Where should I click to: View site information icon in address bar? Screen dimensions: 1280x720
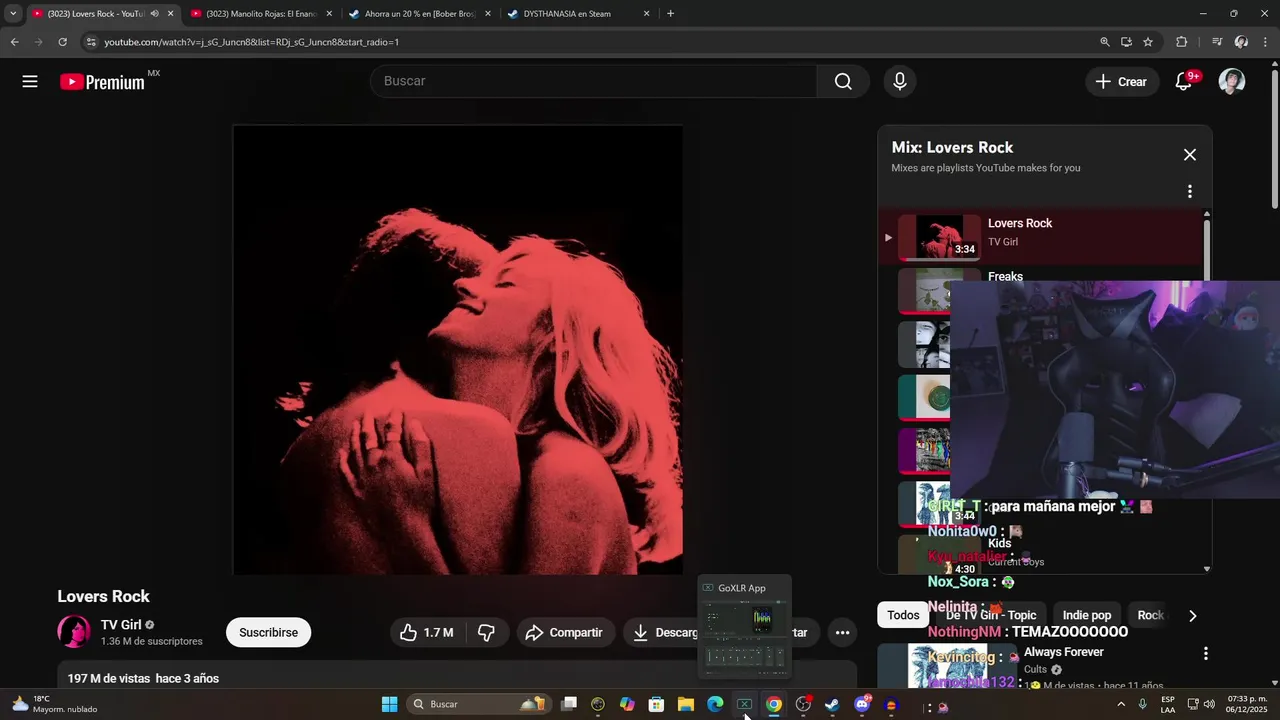pos(90,42)
